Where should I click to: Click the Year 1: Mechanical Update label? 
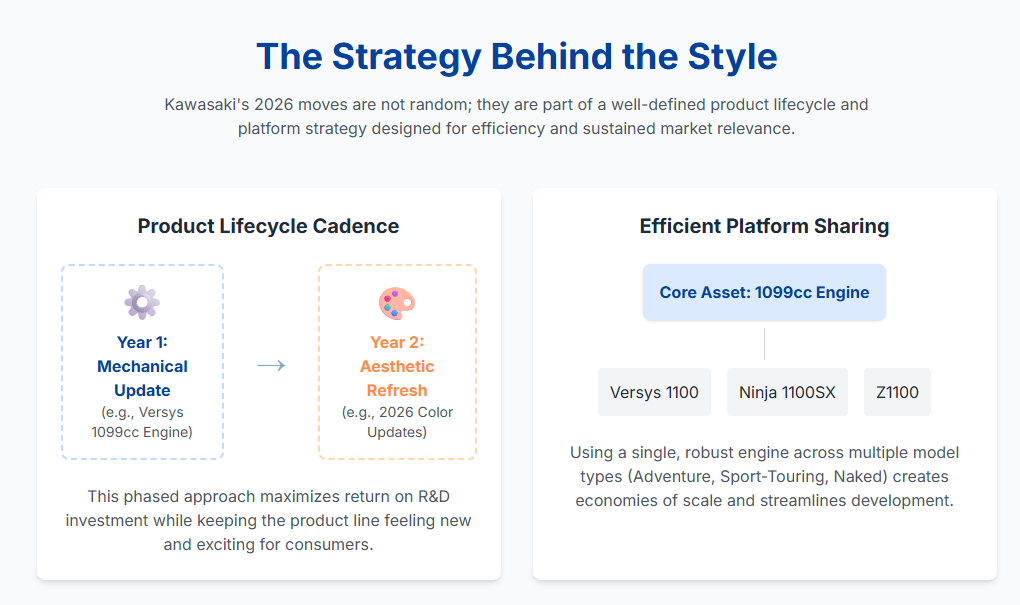(x=142, y=366)
